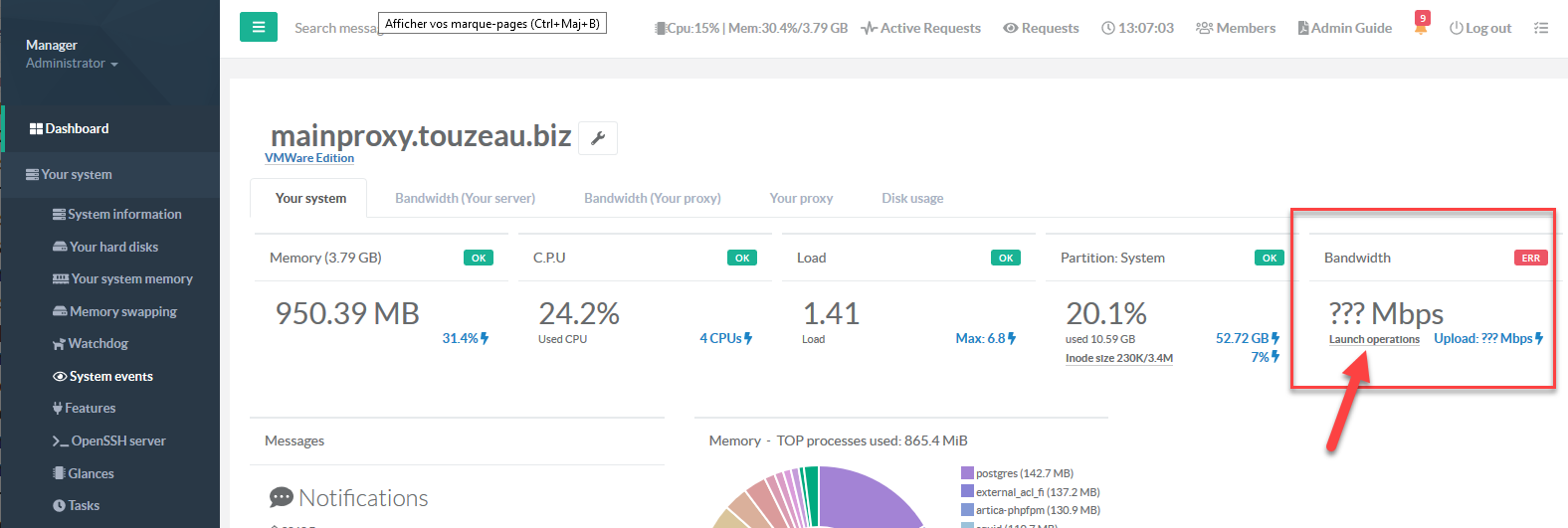Switch to Bandwidth (Your server) tab

pyautogui.click(x=465, y=198)
